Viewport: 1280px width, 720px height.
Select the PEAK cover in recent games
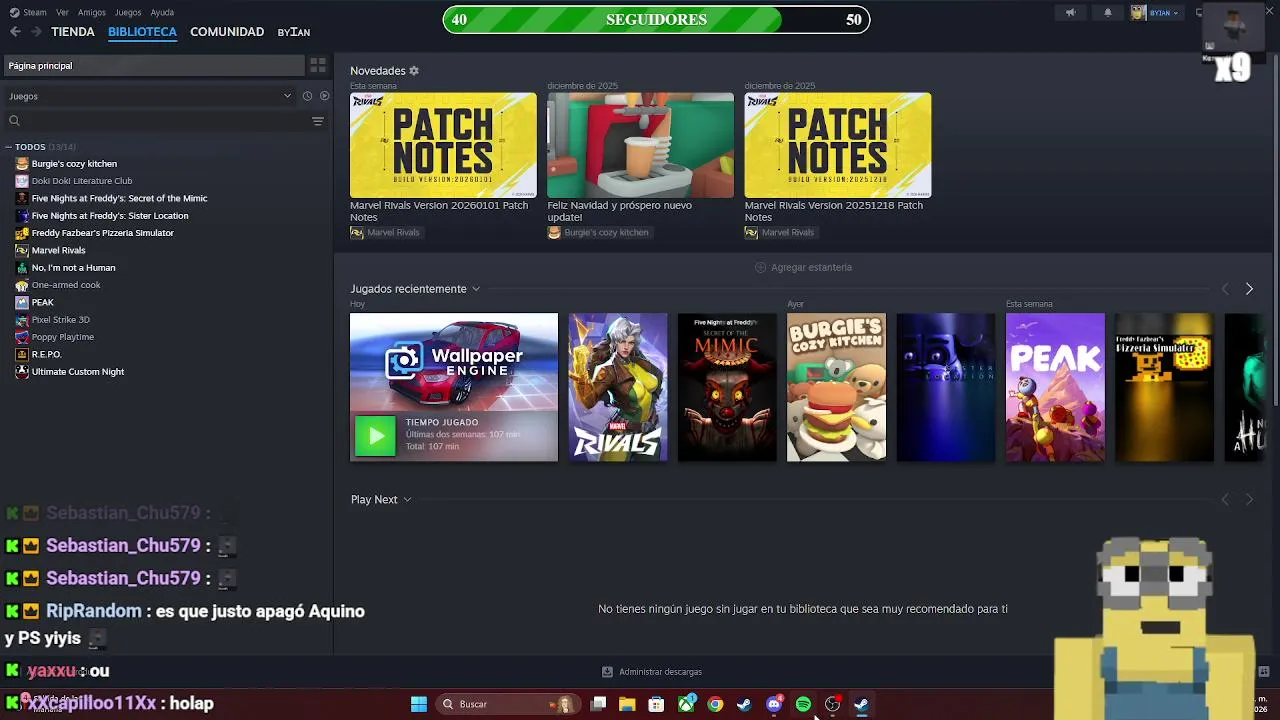[1055, 388]
